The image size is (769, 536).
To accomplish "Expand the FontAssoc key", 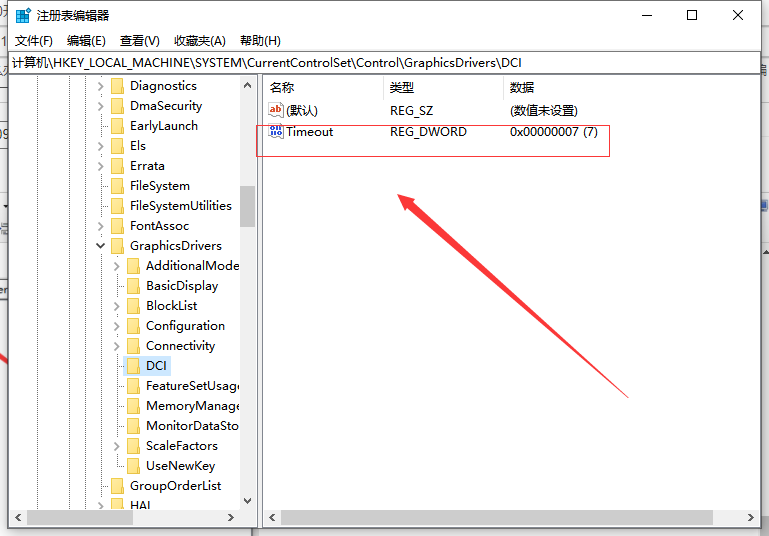I will [x=101, y=226].
